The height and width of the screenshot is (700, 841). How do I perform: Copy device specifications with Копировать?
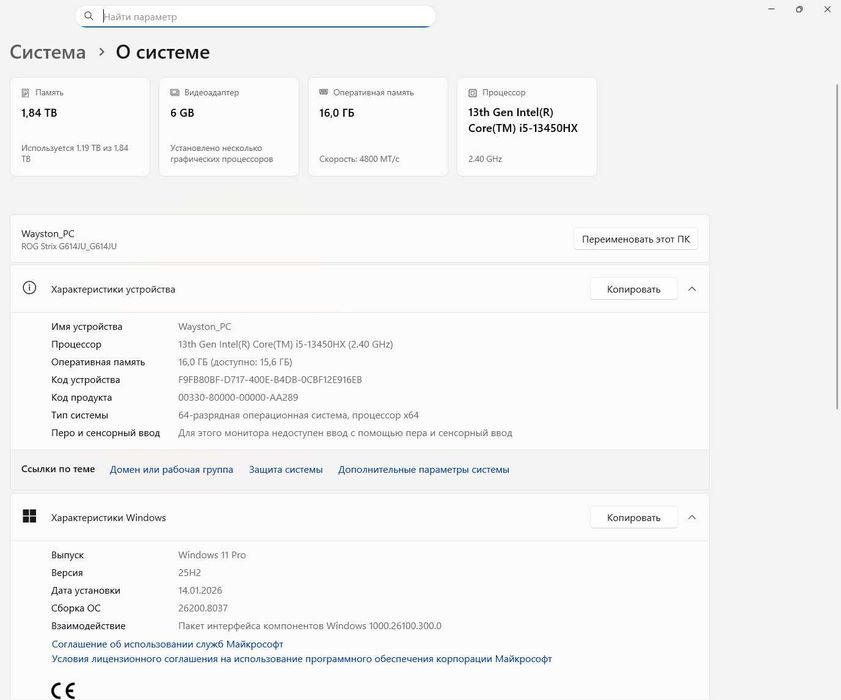pyautogui.click(x=633, y=289)
